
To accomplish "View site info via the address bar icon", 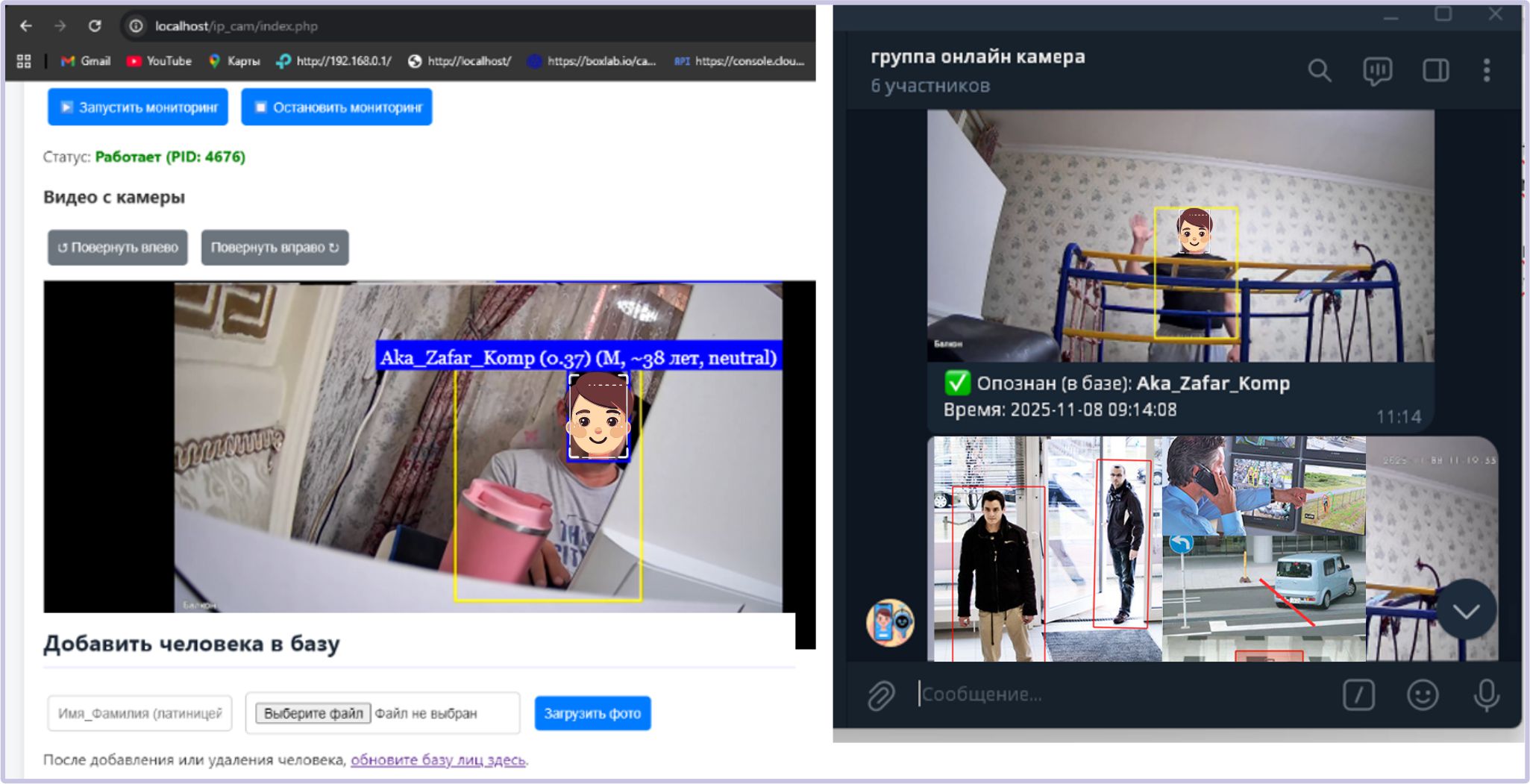I will coord(135,25).
